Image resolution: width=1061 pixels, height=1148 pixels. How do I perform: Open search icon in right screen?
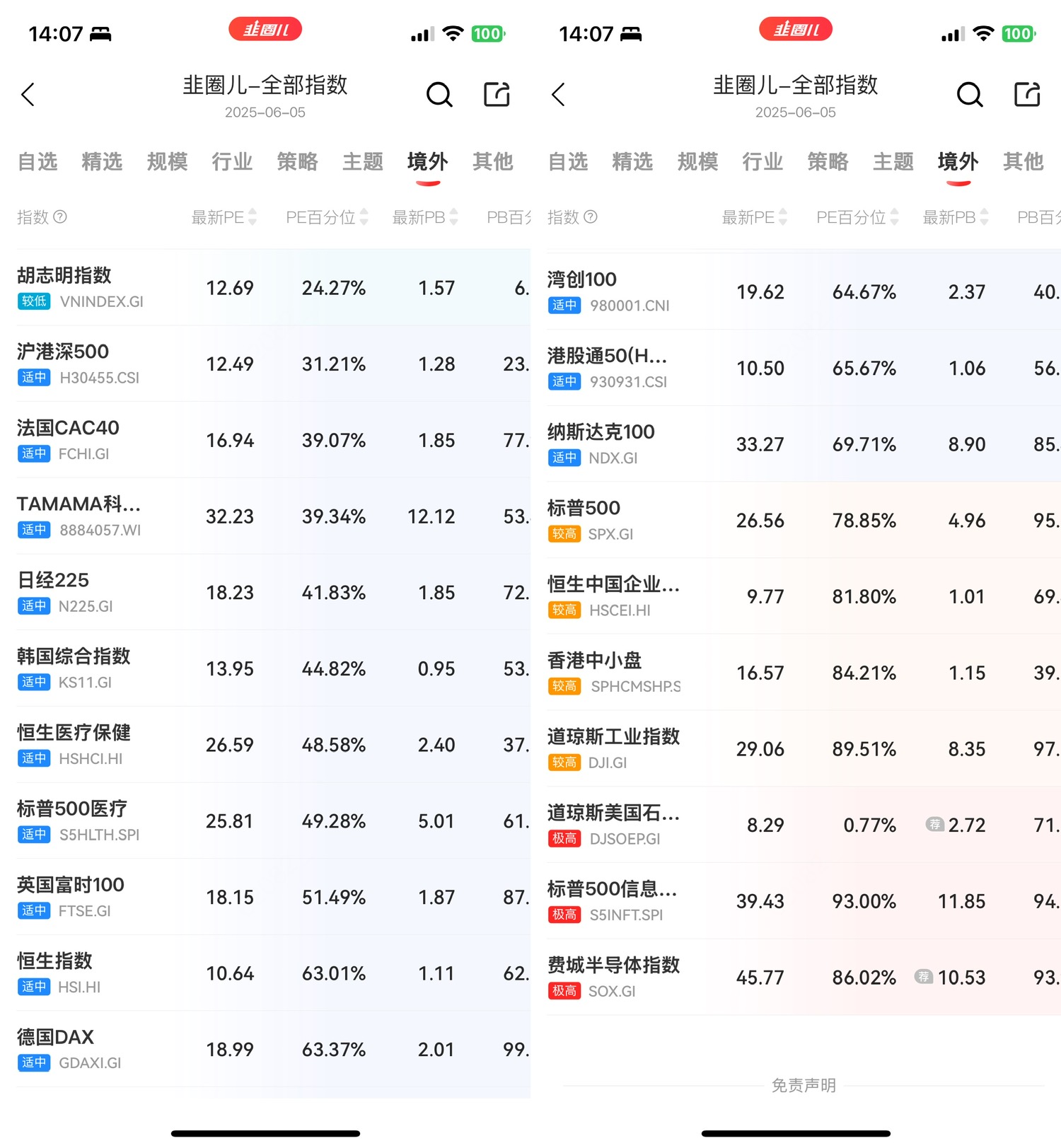click(x=970, y=94)
